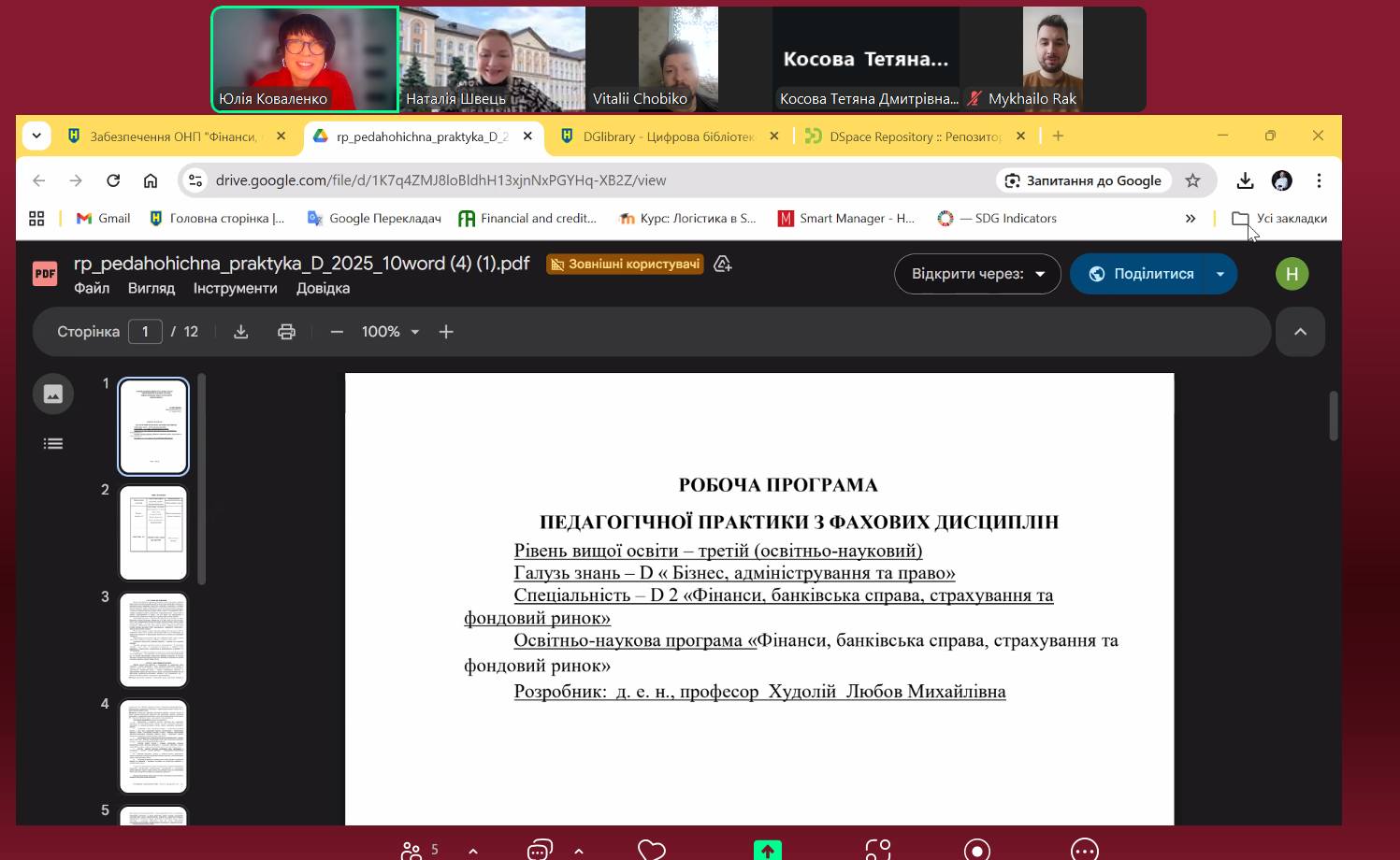The height and width of the screenshot is (860, 1400).
Task: Open the meeting chat
Action: point(540,850)
